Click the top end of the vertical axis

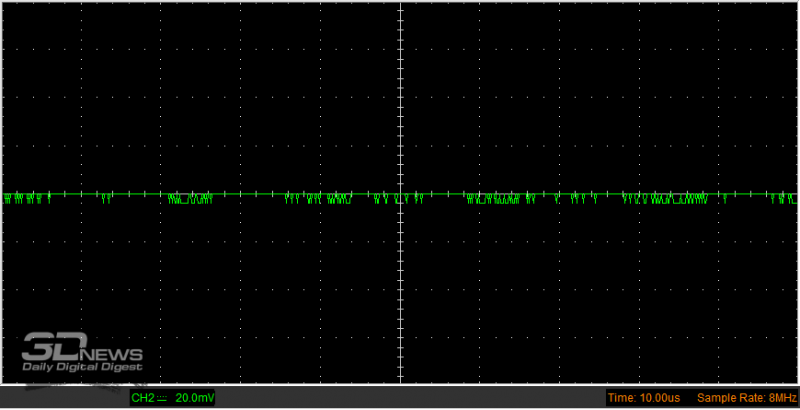(401, 5)
